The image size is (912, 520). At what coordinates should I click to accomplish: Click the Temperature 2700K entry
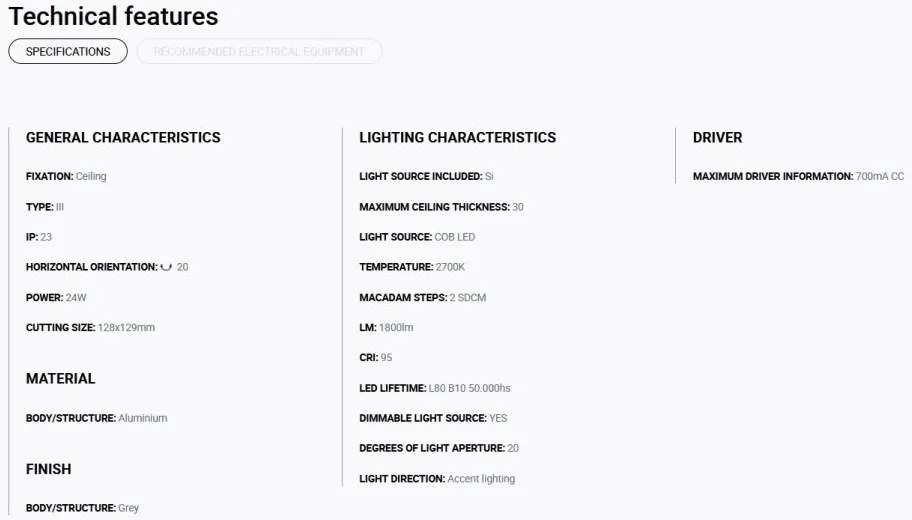(x=412, y=267)
